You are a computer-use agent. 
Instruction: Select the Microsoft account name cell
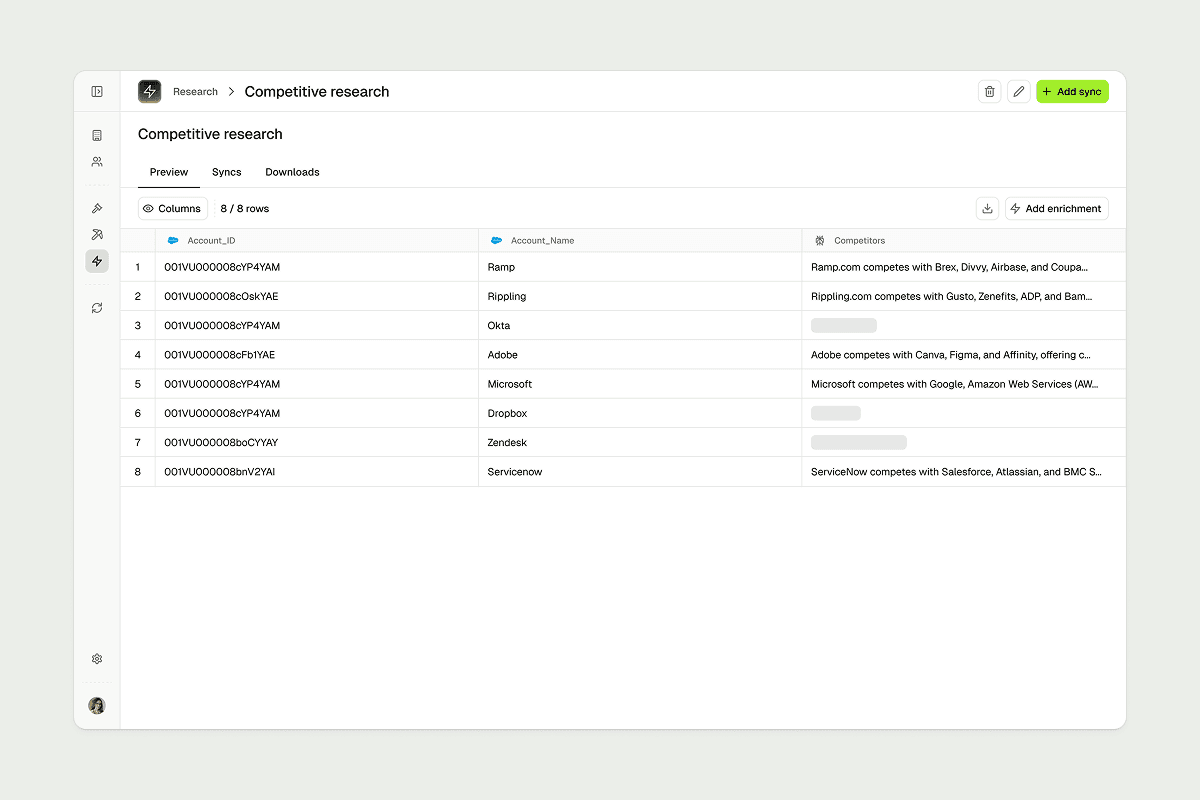pyautogui.click(x=640, y=384)
